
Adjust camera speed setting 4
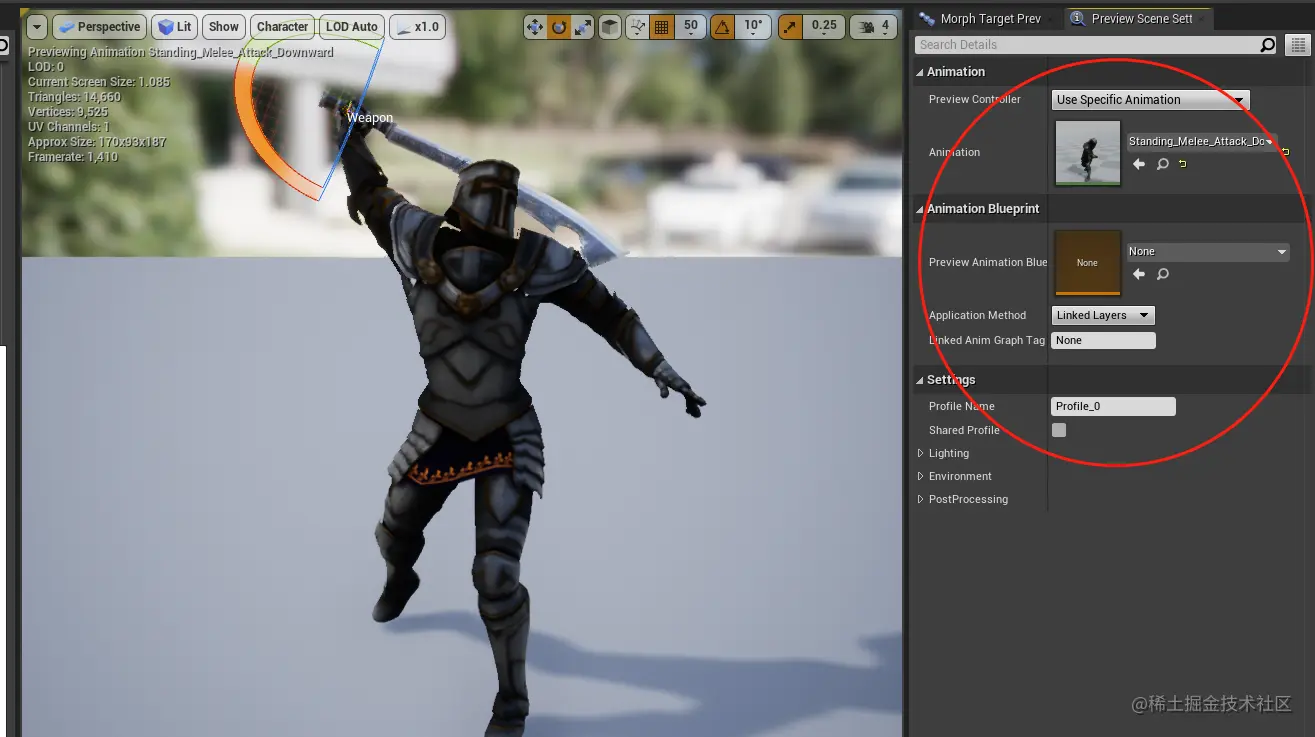(874, 27)
